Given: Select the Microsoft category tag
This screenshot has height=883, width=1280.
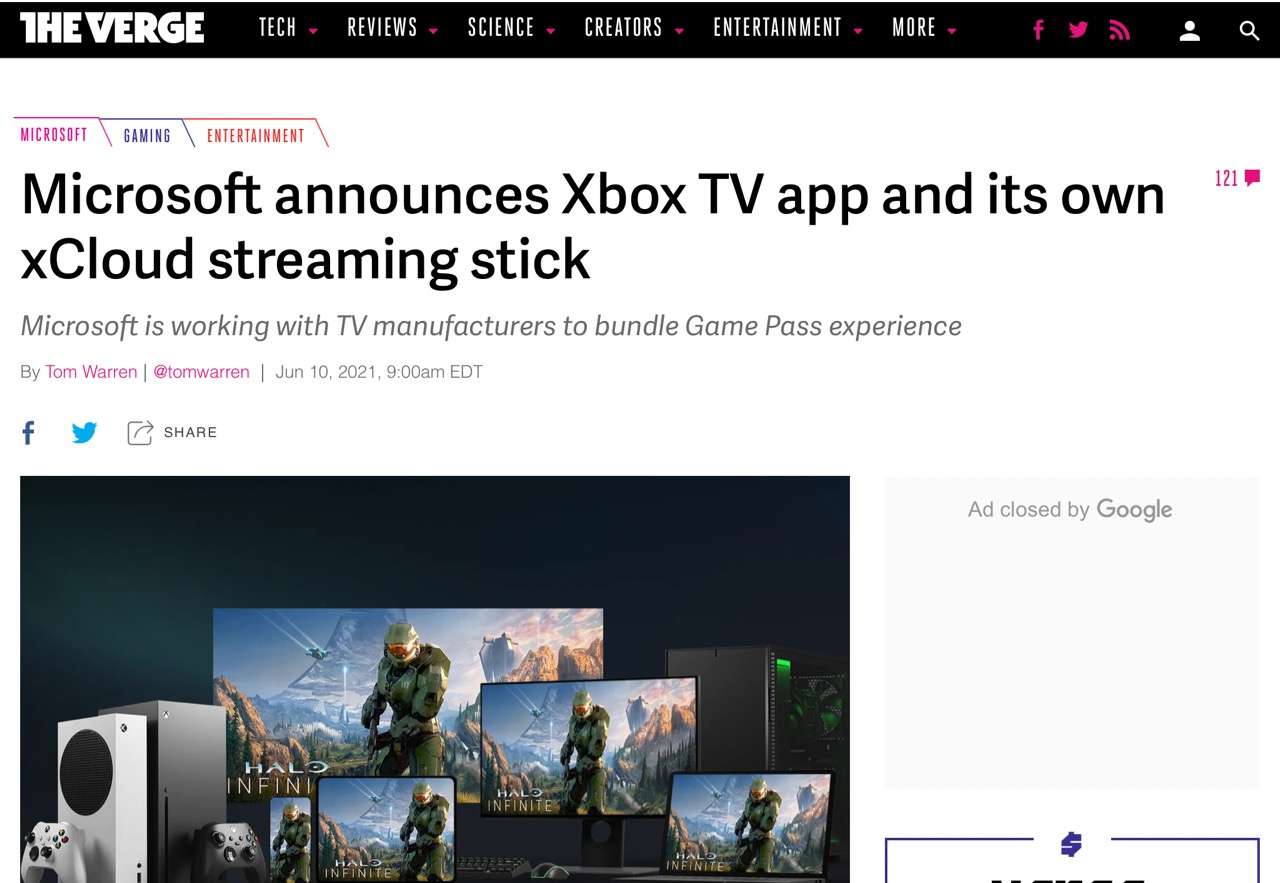Looking at the screenshot, I should (54, 134).
